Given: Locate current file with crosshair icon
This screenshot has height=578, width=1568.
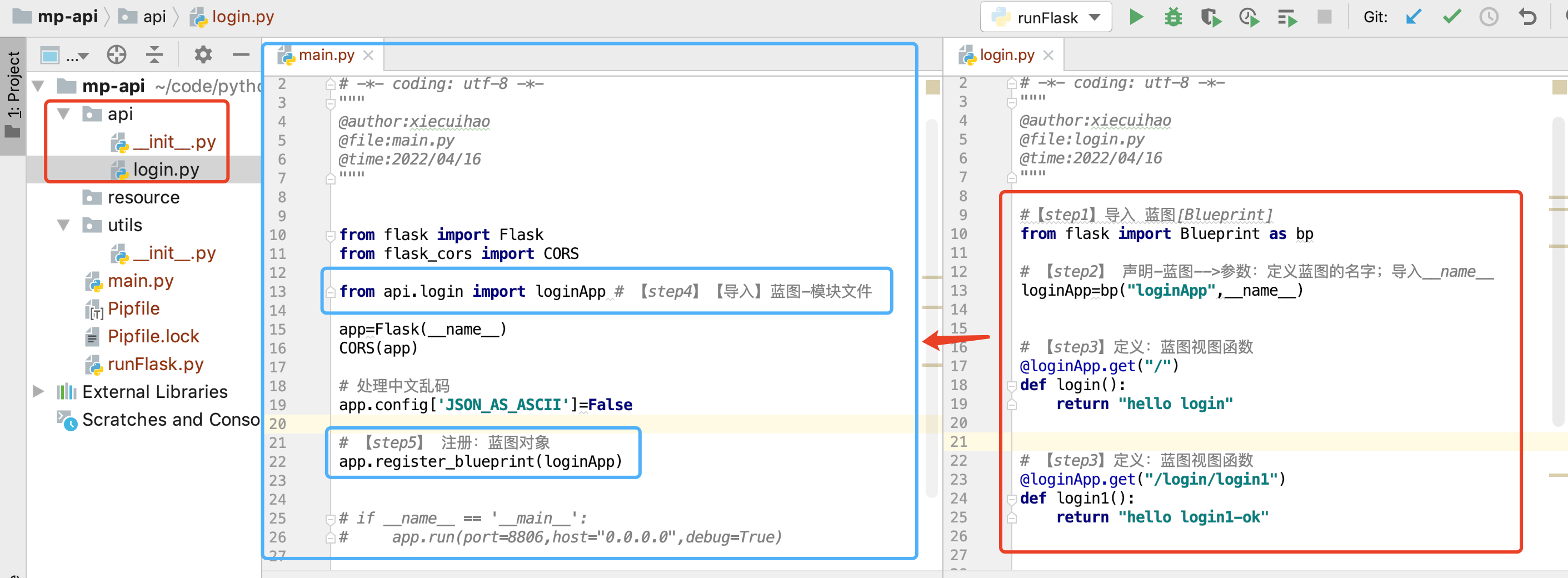Looking at the screenshot, I should [x=116, y=55].
